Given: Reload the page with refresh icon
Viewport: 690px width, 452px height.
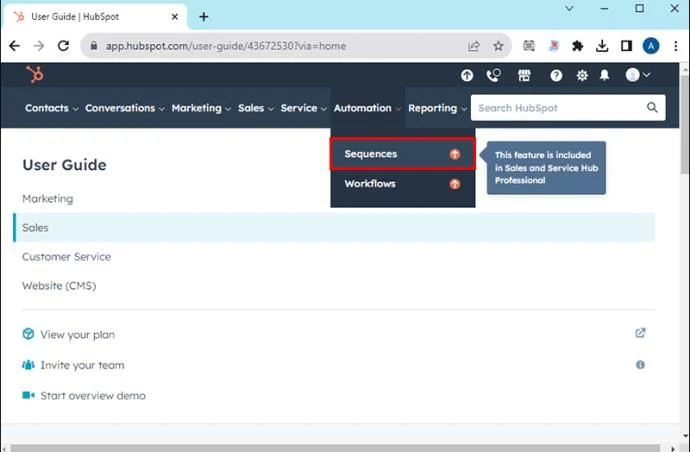Looking at the screenshot, I should (x=63, y=46).
